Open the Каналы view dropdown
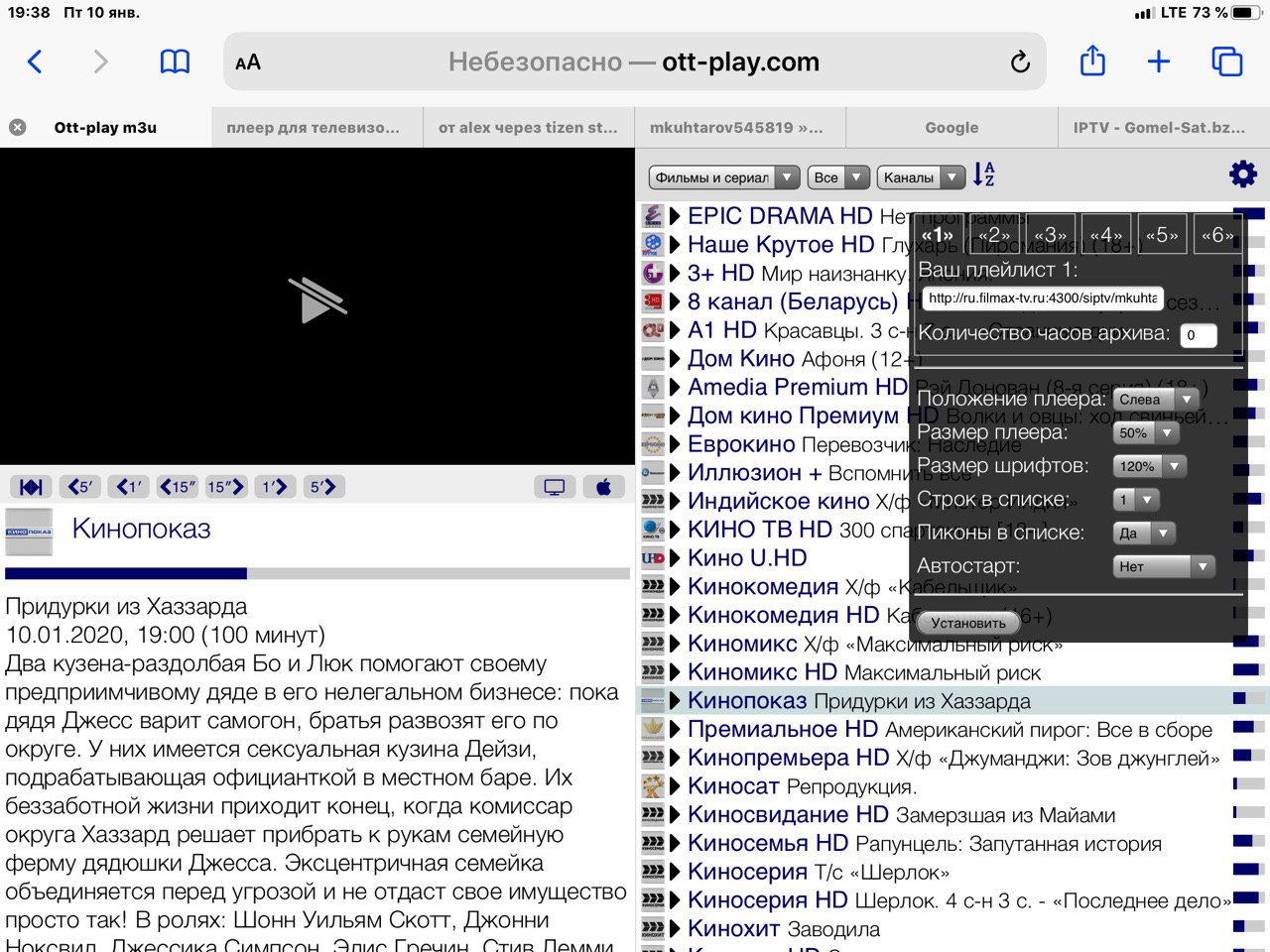The image size is (1270, 952). pos(921,178)
